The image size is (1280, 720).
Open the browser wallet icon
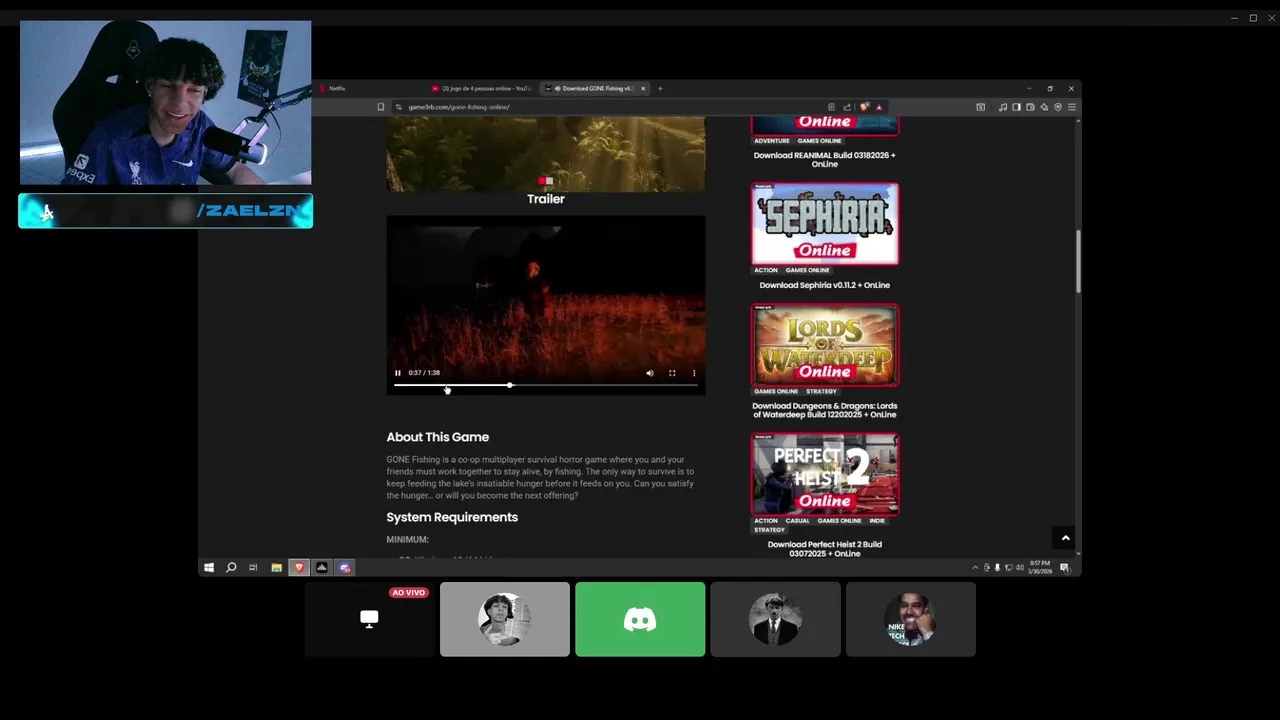point(1030,107)
